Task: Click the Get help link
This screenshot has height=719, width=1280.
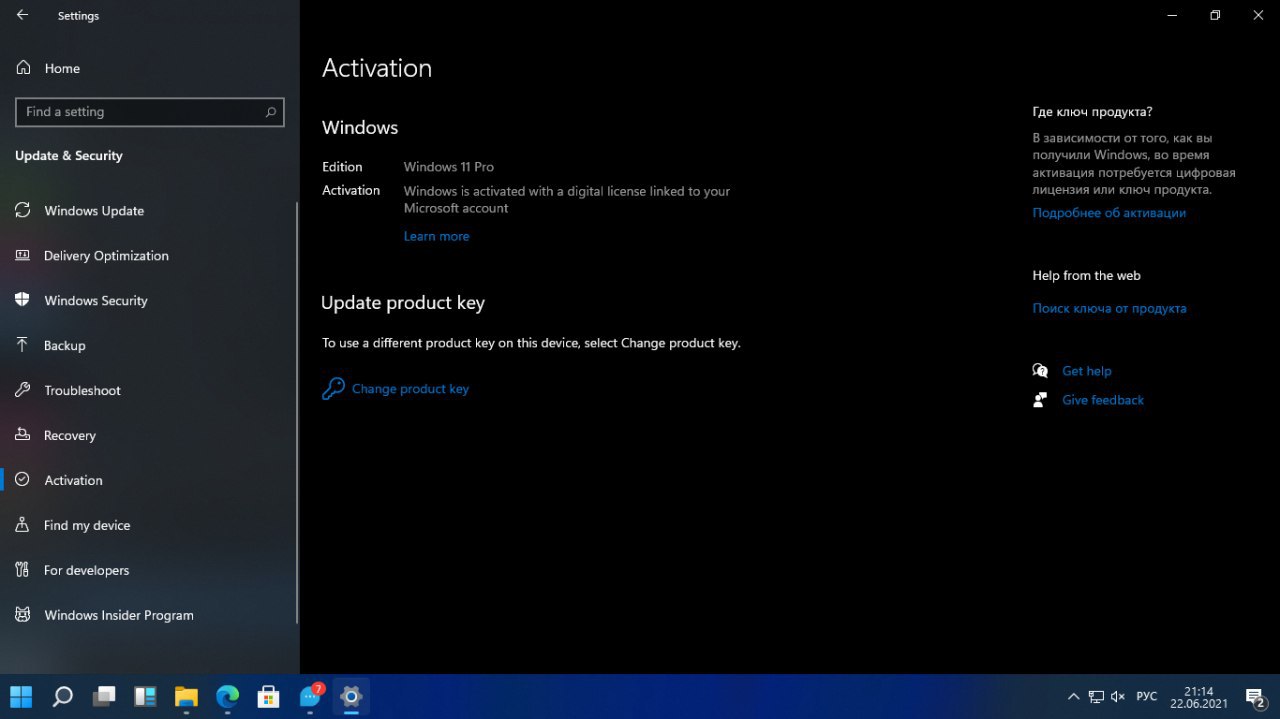Action: point(1086,371)
